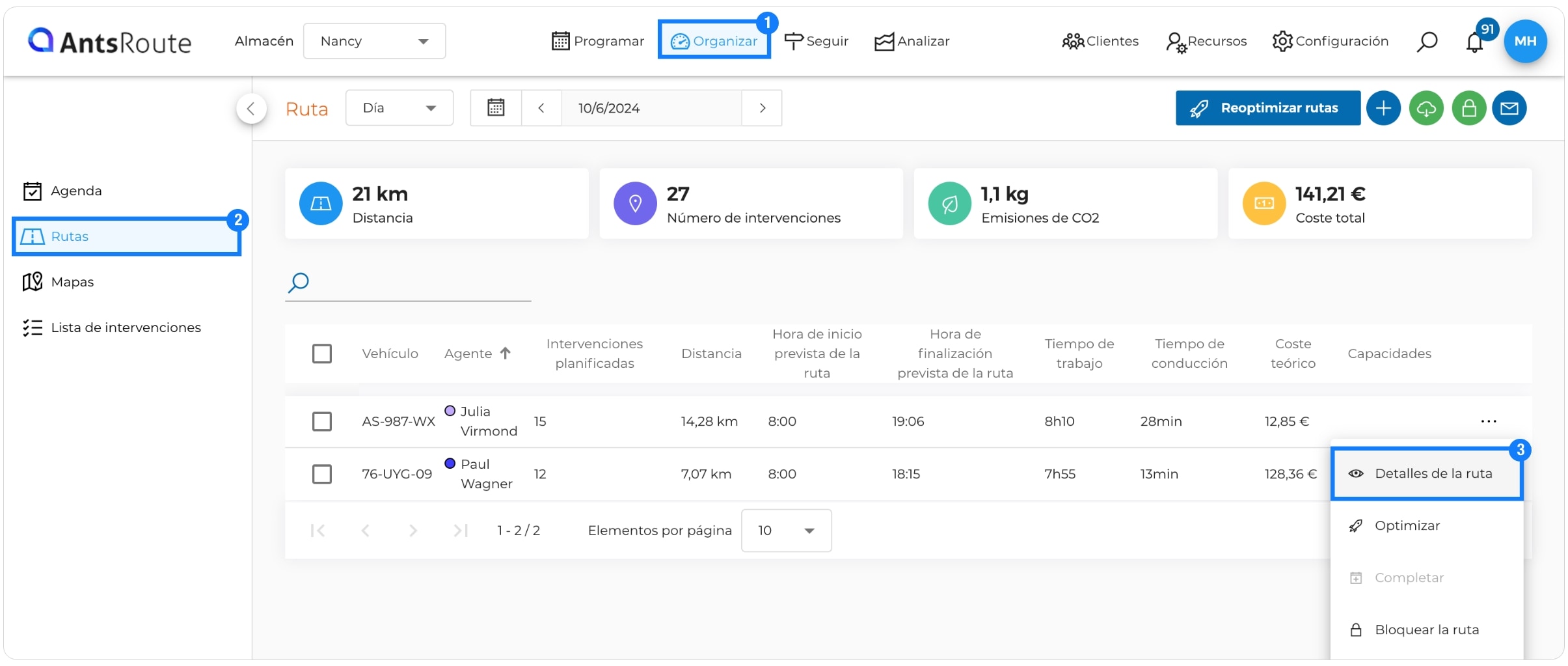
Task: Click Julia Virmond's purple color dot
Action: point(450,411)
